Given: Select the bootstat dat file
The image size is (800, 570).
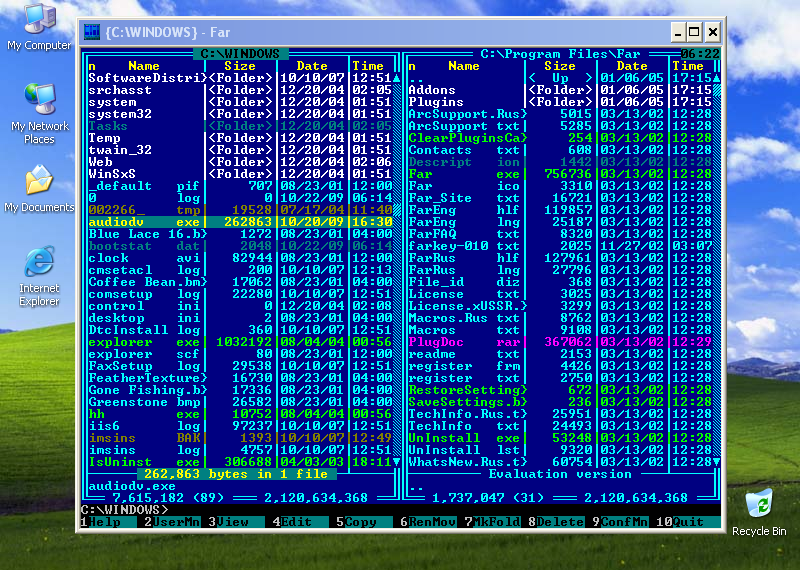Looking at the screenshot, I should pyautogui.click(x=240, y=246).
